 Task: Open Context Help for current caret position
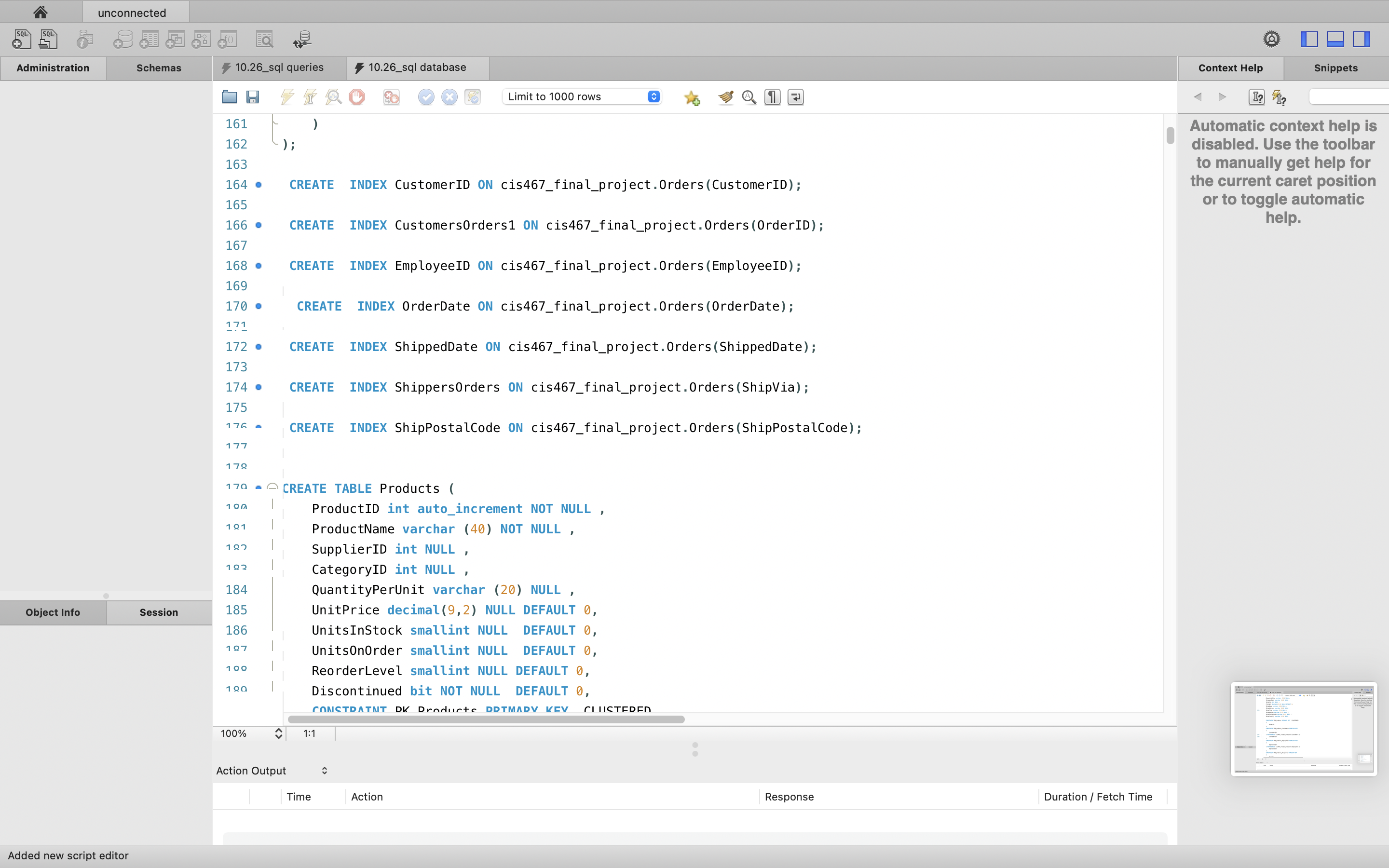point(1256,97)
